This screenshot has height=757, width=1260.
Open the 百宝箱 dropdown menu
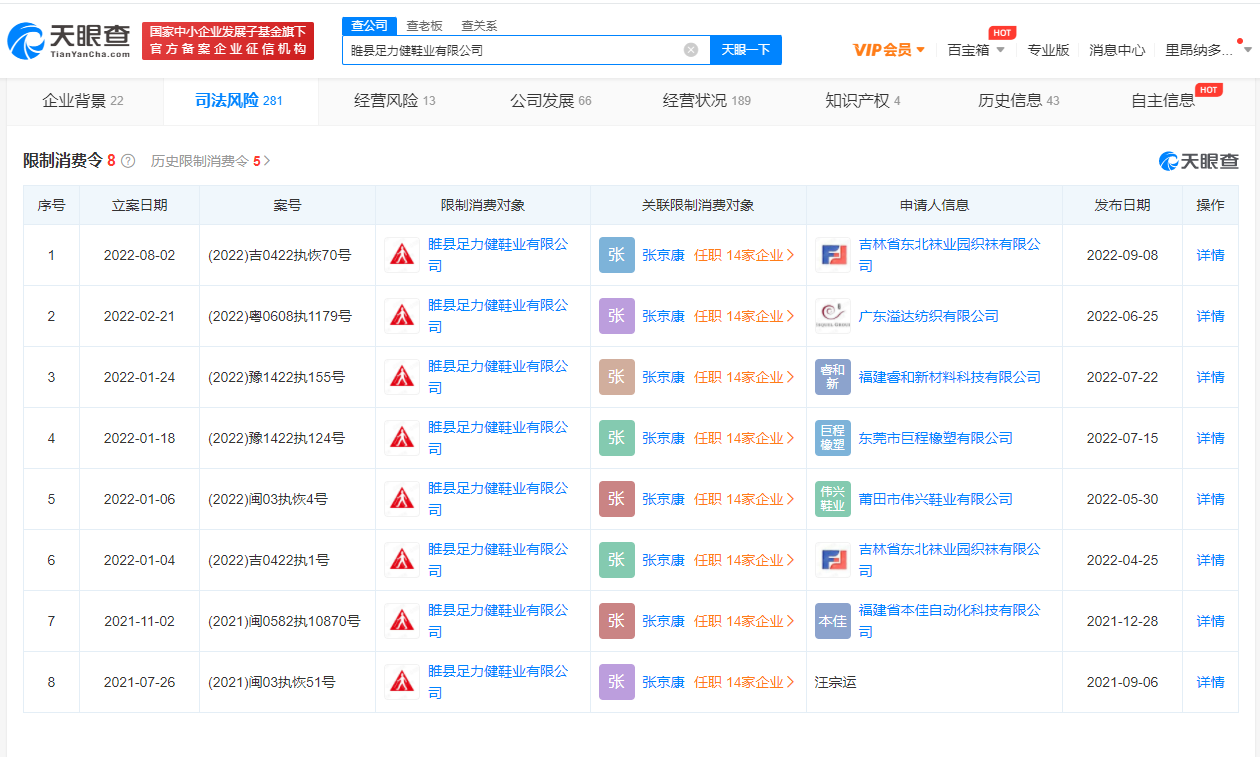coord(976,49)
